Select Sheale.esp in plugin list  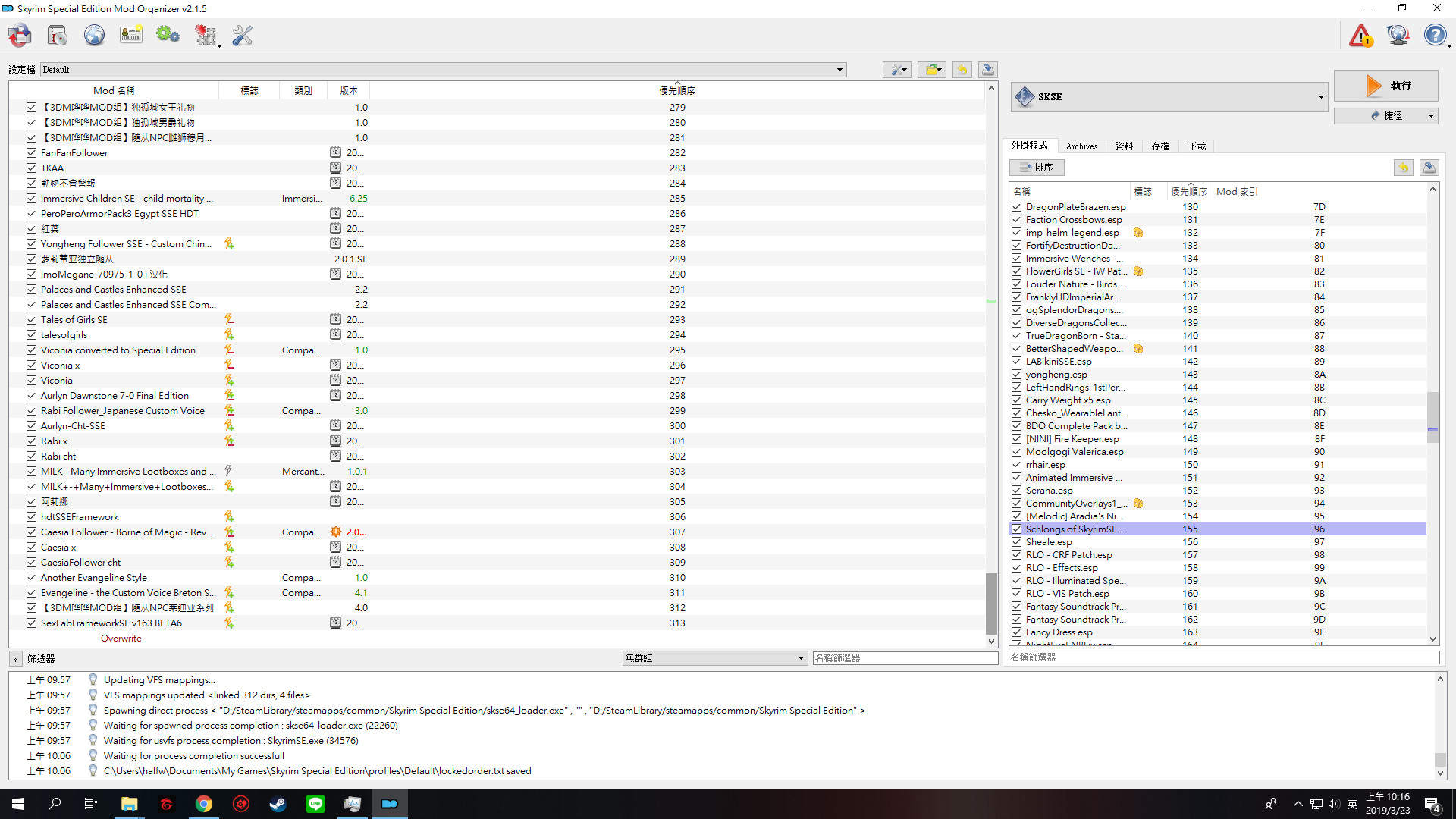pyautogui.click(x=1218, y=541)
